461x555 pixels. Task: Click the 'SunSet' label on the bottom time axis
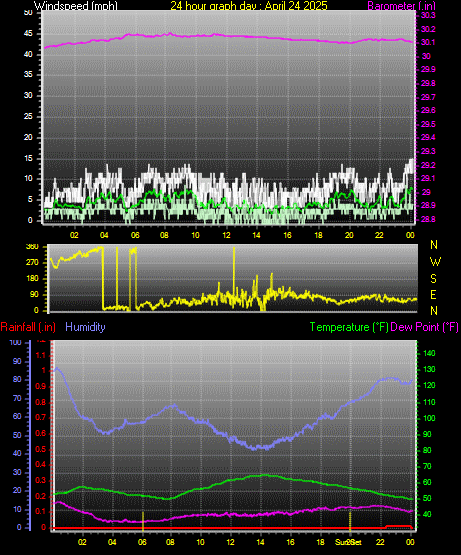pos(349,542)
